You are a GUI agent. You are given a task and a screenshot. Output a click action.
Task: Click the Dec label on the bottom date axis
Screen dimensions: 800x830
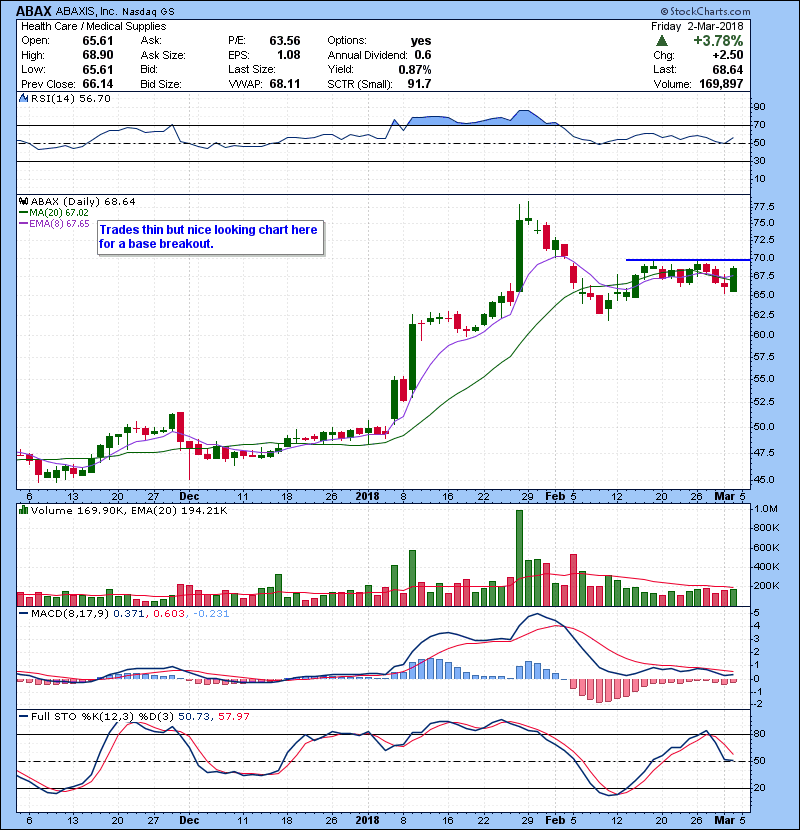189,820
